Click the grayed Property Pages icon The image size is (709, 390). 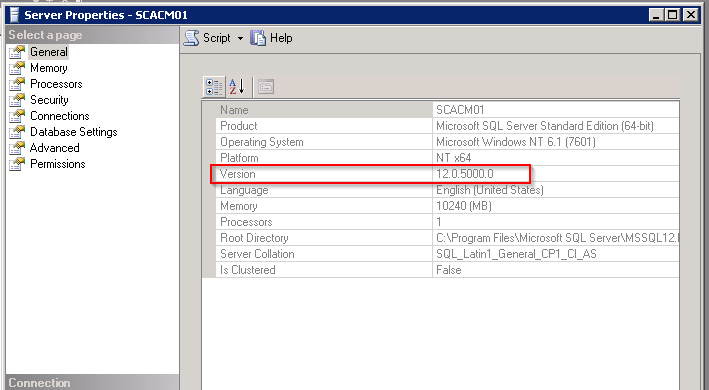pos(266,87)
